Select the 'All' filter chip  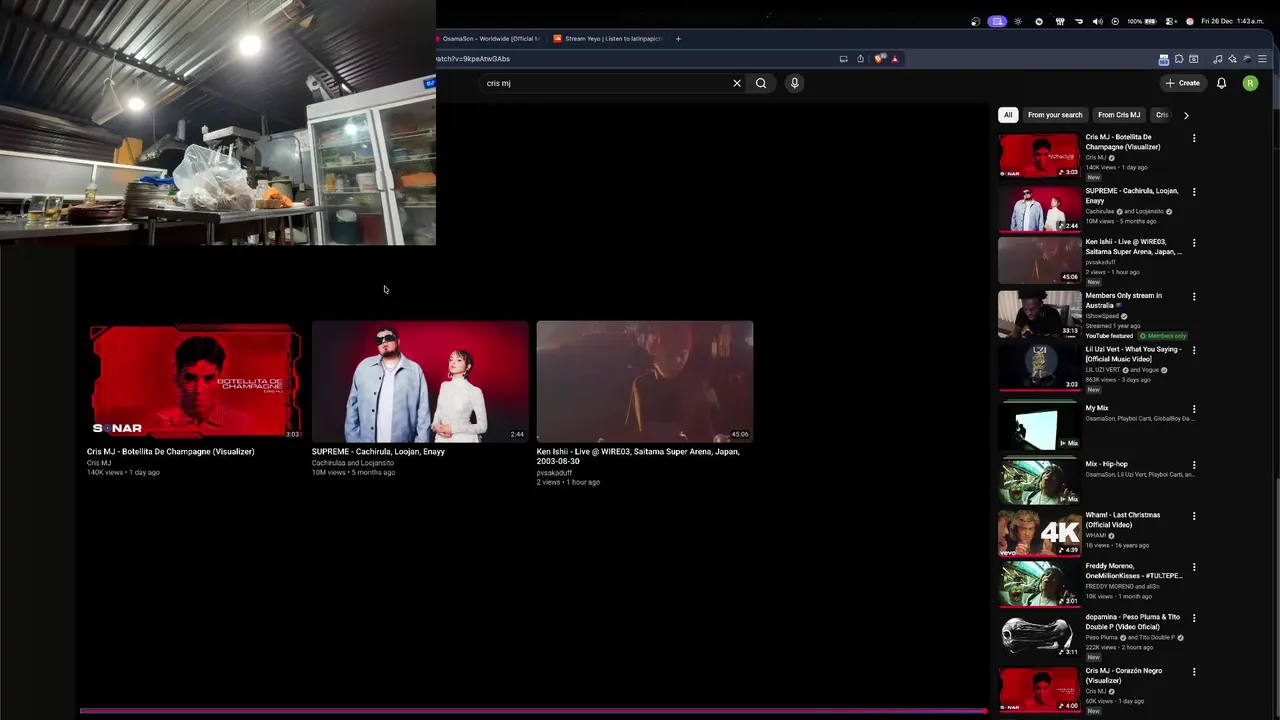coord(1008,115)
